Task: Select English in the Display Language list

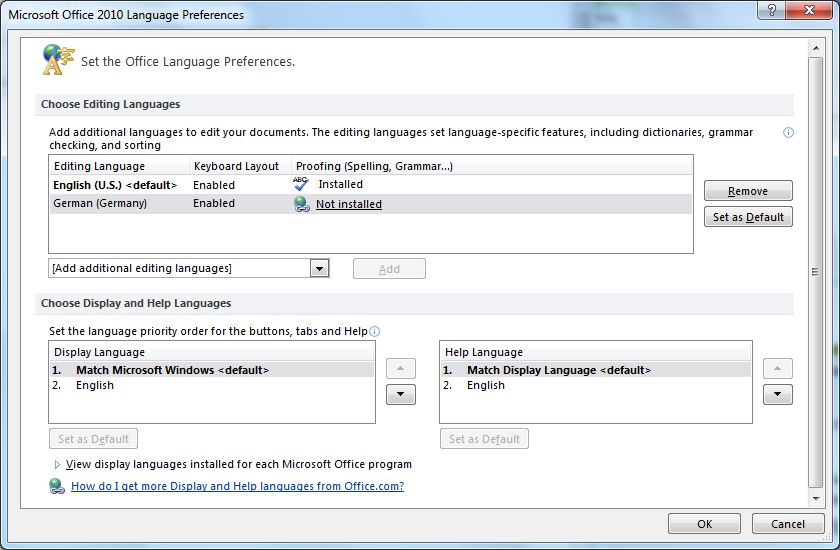Action: [x=95, y=385]
